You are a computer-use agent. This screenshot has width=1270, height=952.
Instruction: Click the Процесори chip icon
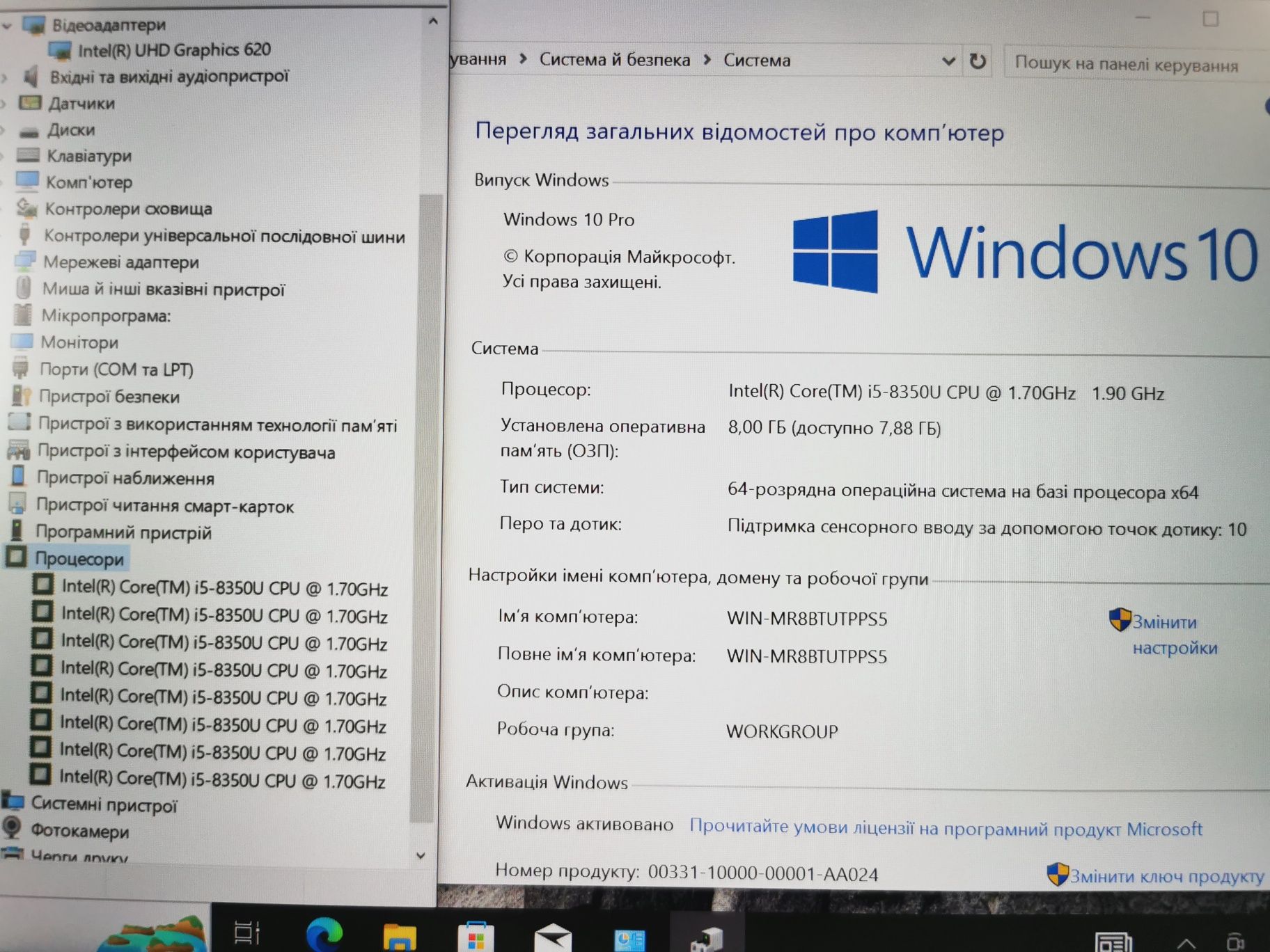17,557
